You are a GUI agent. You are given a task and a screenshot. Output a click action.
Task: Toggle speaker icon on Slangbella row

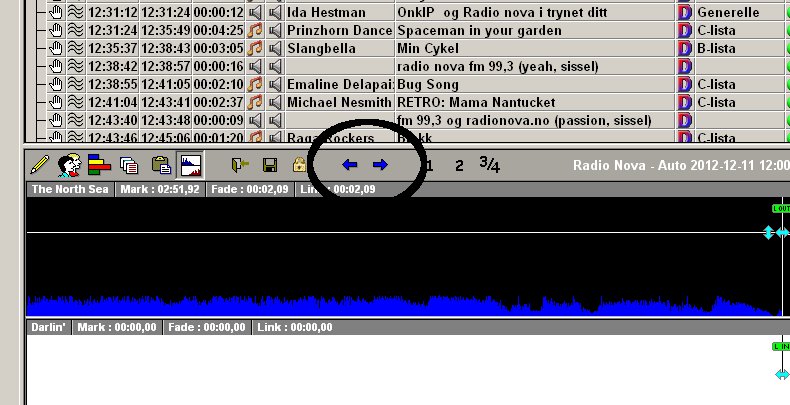(275, 48)
